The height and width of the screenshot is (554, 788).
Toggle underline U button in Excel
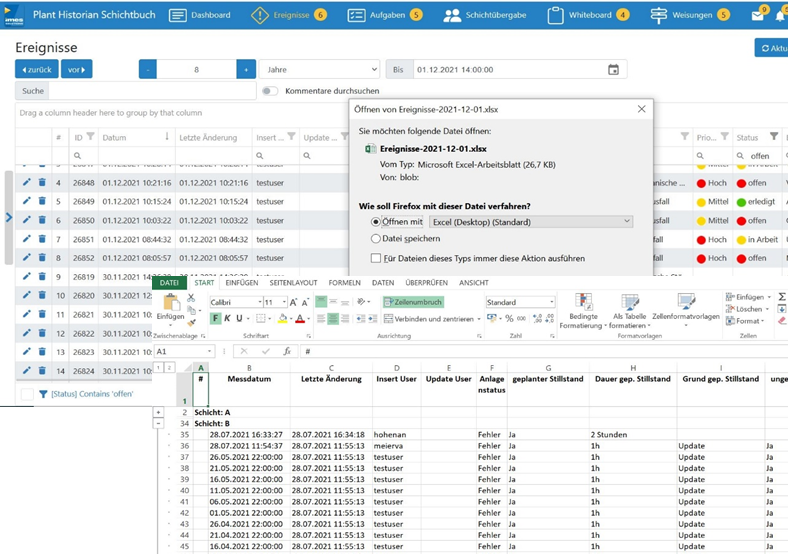pos(239,318)
